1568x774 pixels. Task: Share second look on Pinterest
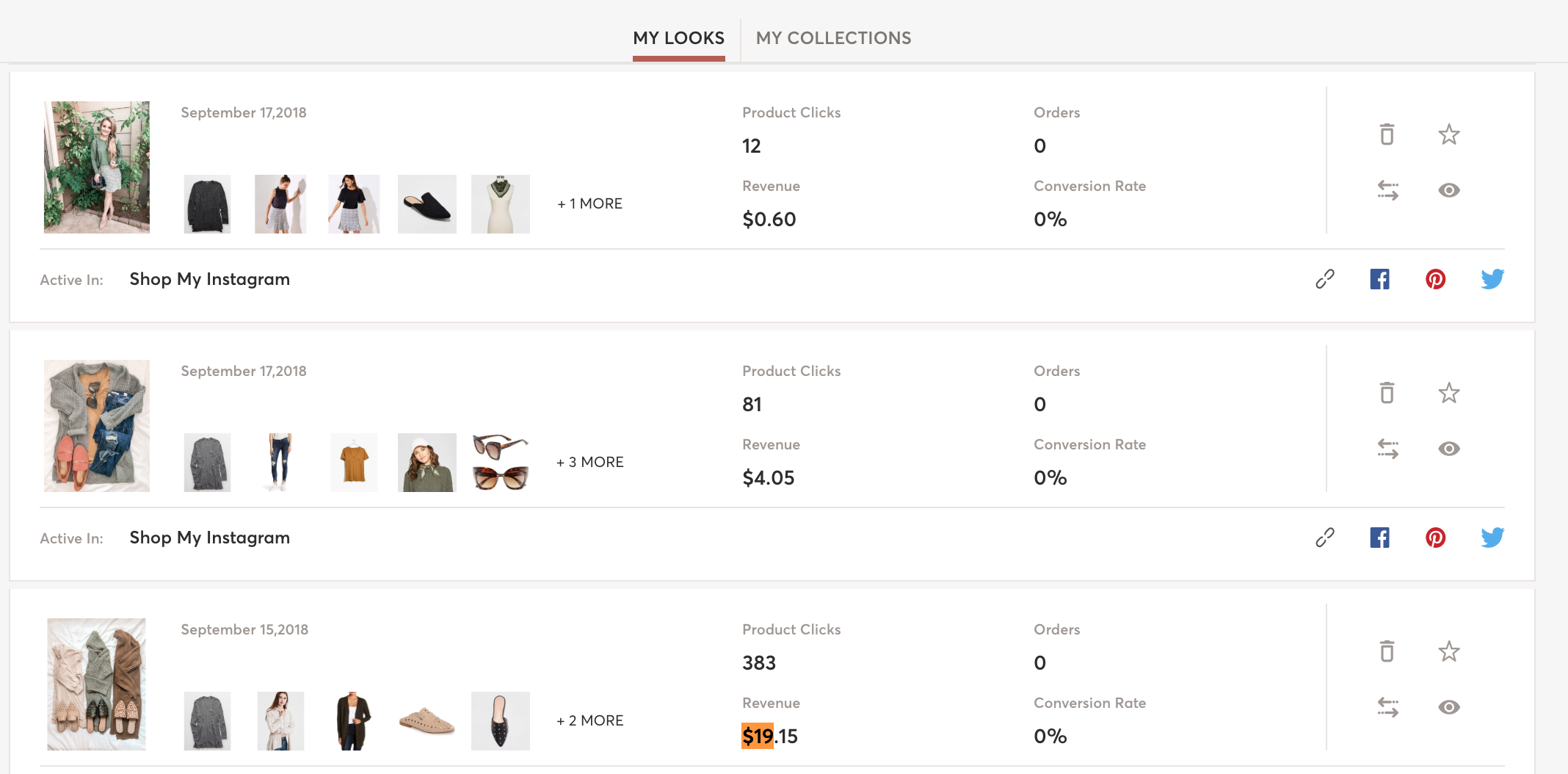[1435, 538]
